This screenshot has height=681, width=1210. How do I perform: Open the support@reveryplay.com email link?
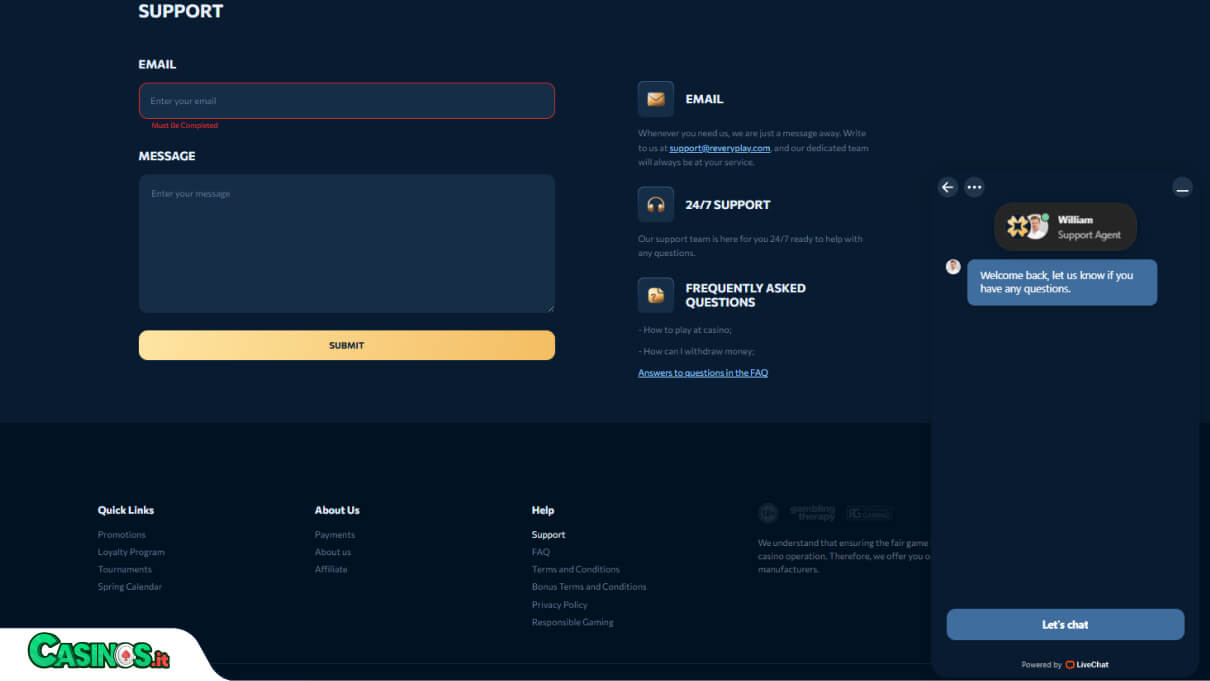pos(720,148)
